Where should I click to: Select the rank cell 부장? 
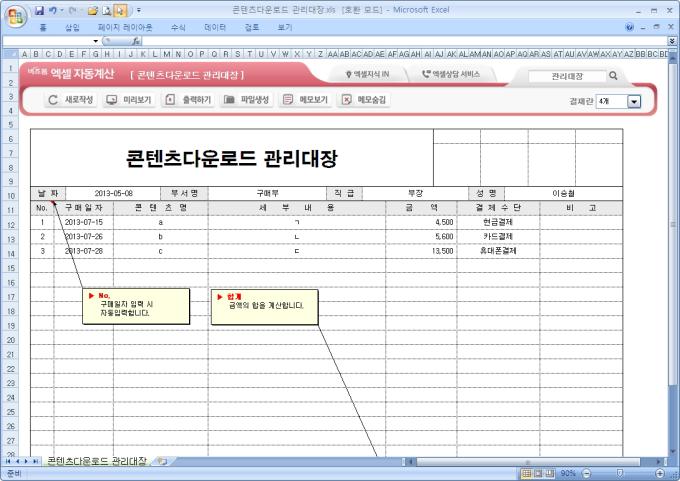(415, 193)
